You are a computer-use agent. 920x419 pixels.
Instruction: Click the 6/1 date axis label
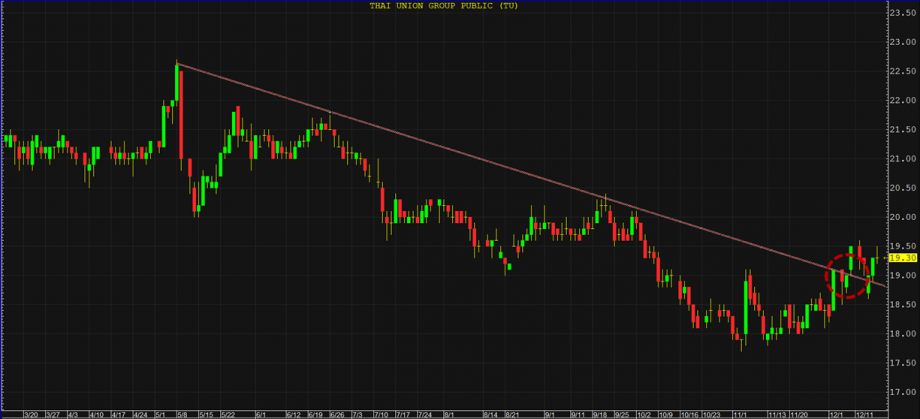coord(260,413)
